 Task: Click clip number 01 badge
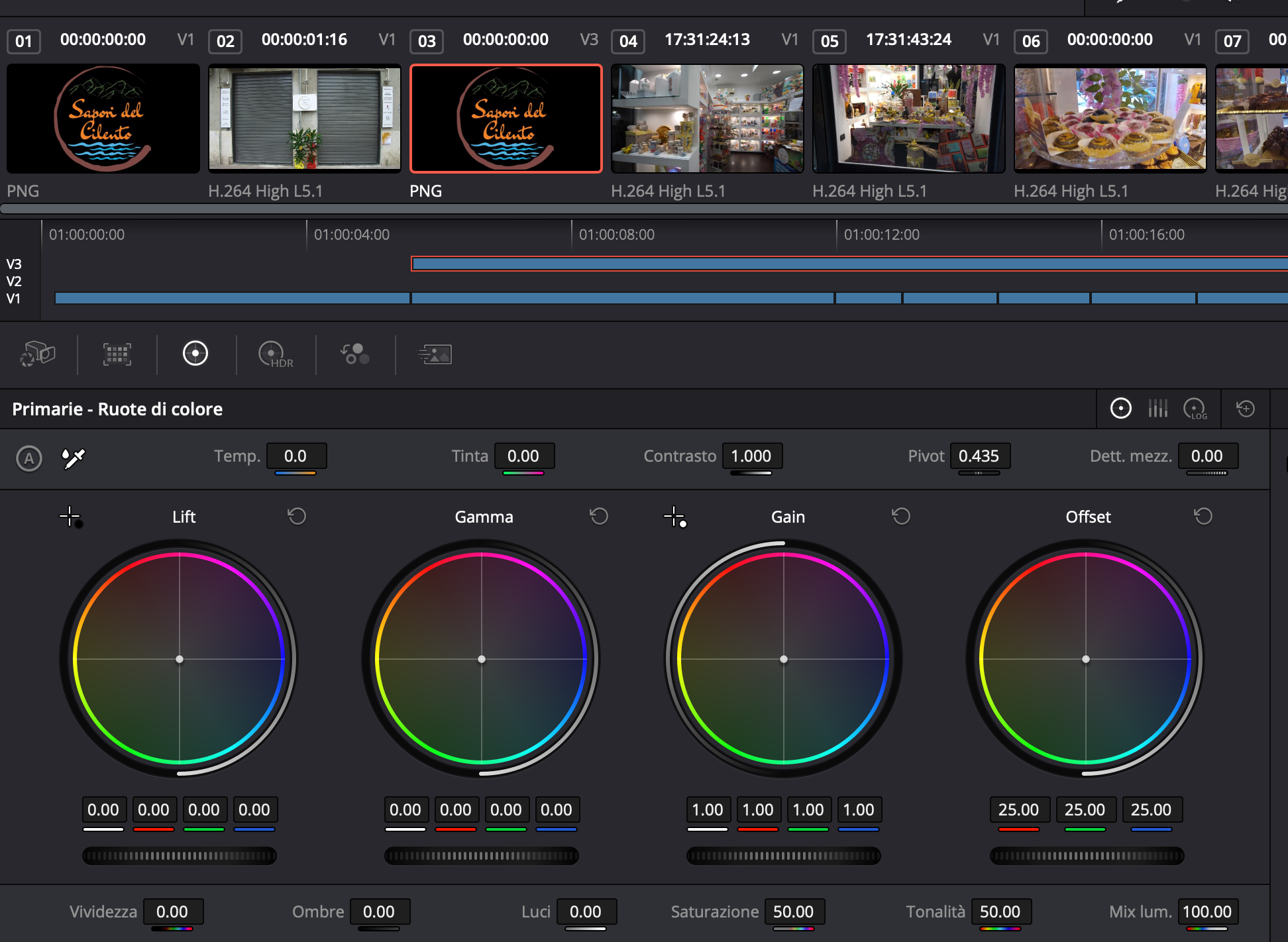24,41
